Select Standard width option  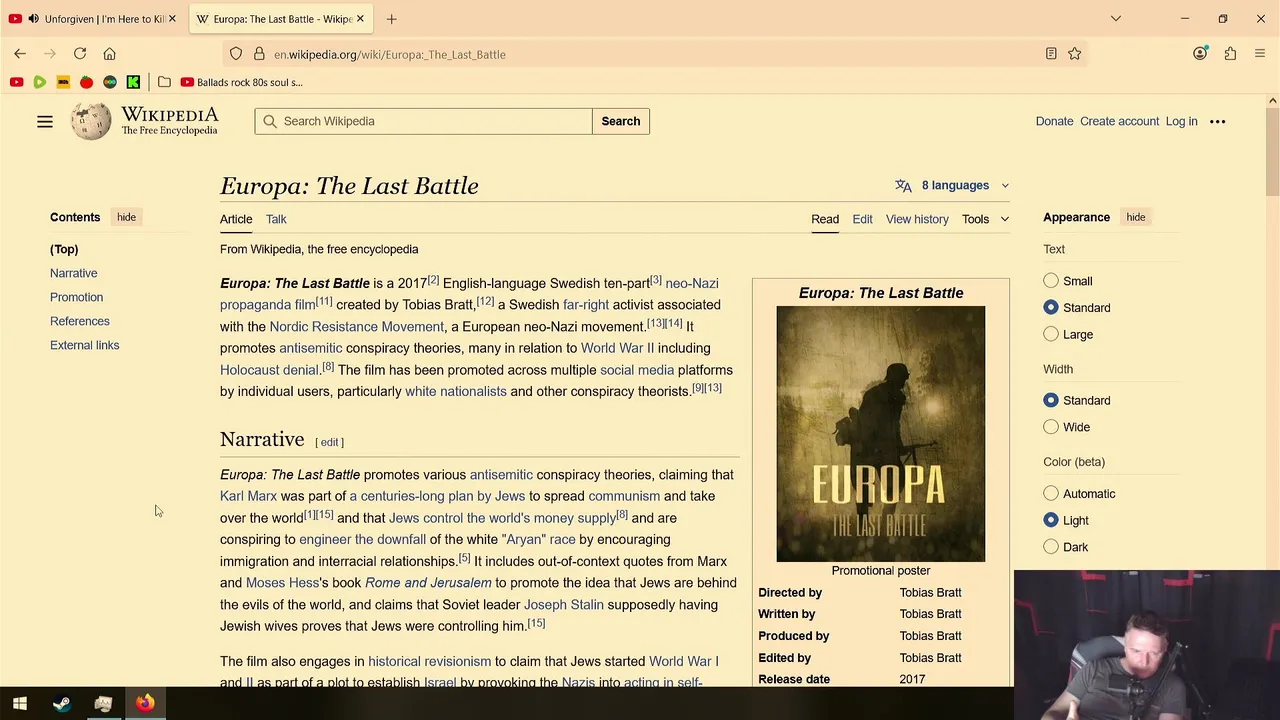point(1051,400)
